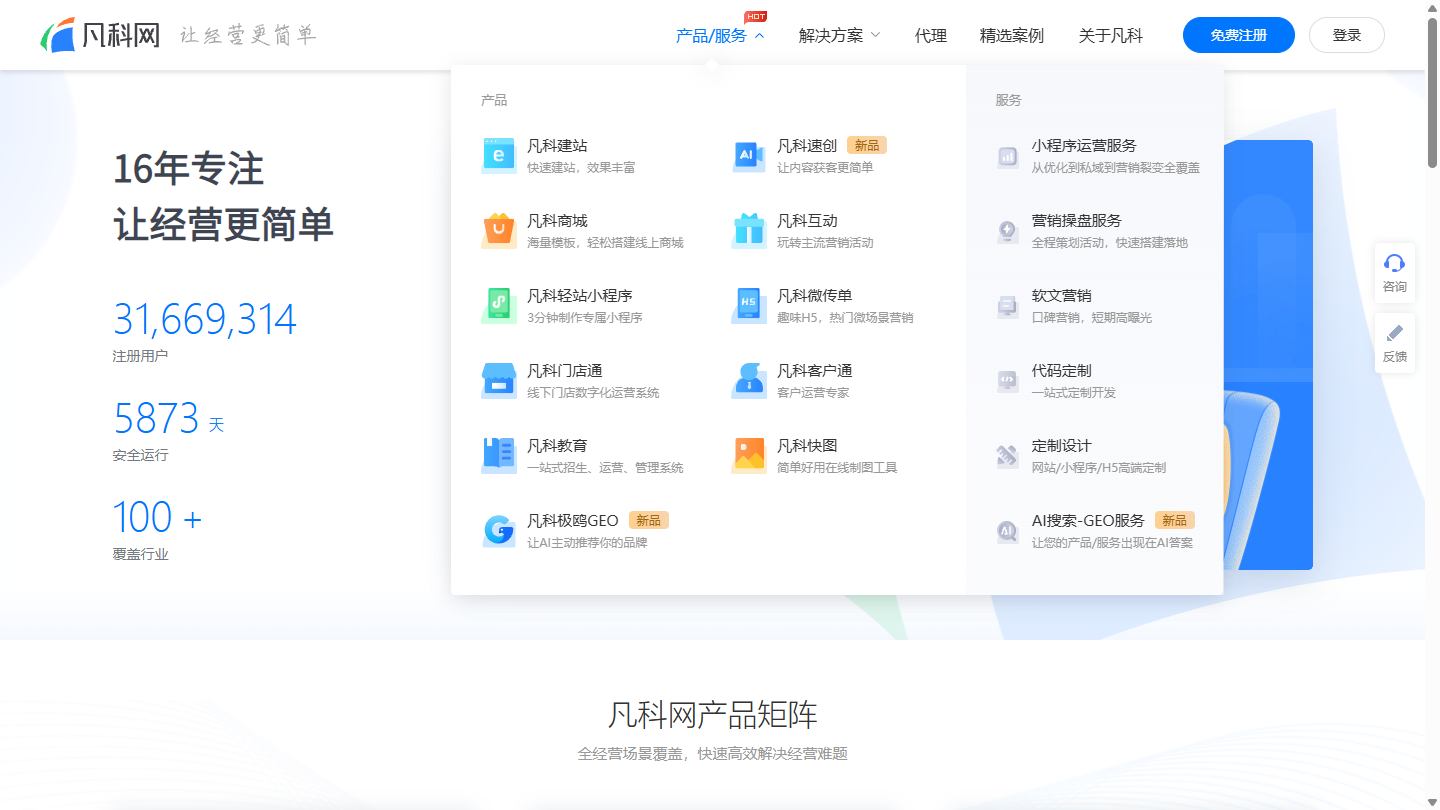The height and width of the screenshot is (810, 1440).
Task: Click the 凡科微传单 H5 icon
Action: pos(749,306)
